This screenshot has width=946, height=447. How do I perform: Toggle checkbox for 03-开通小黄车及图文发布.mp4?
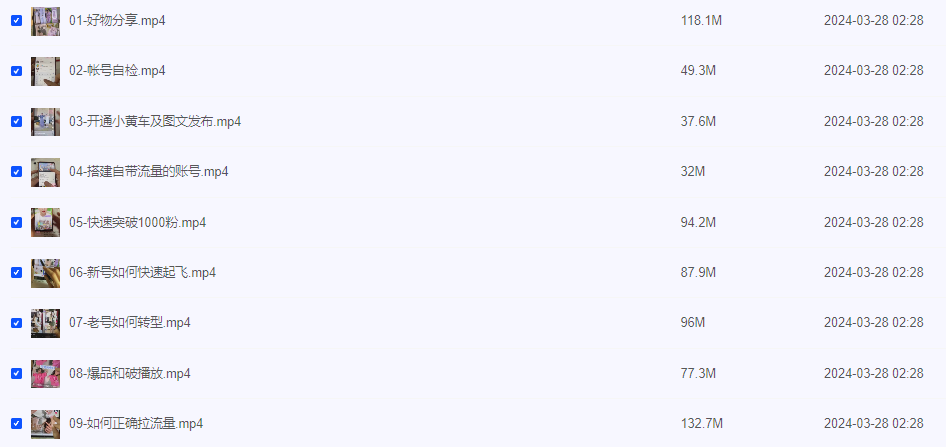point(16,121)
